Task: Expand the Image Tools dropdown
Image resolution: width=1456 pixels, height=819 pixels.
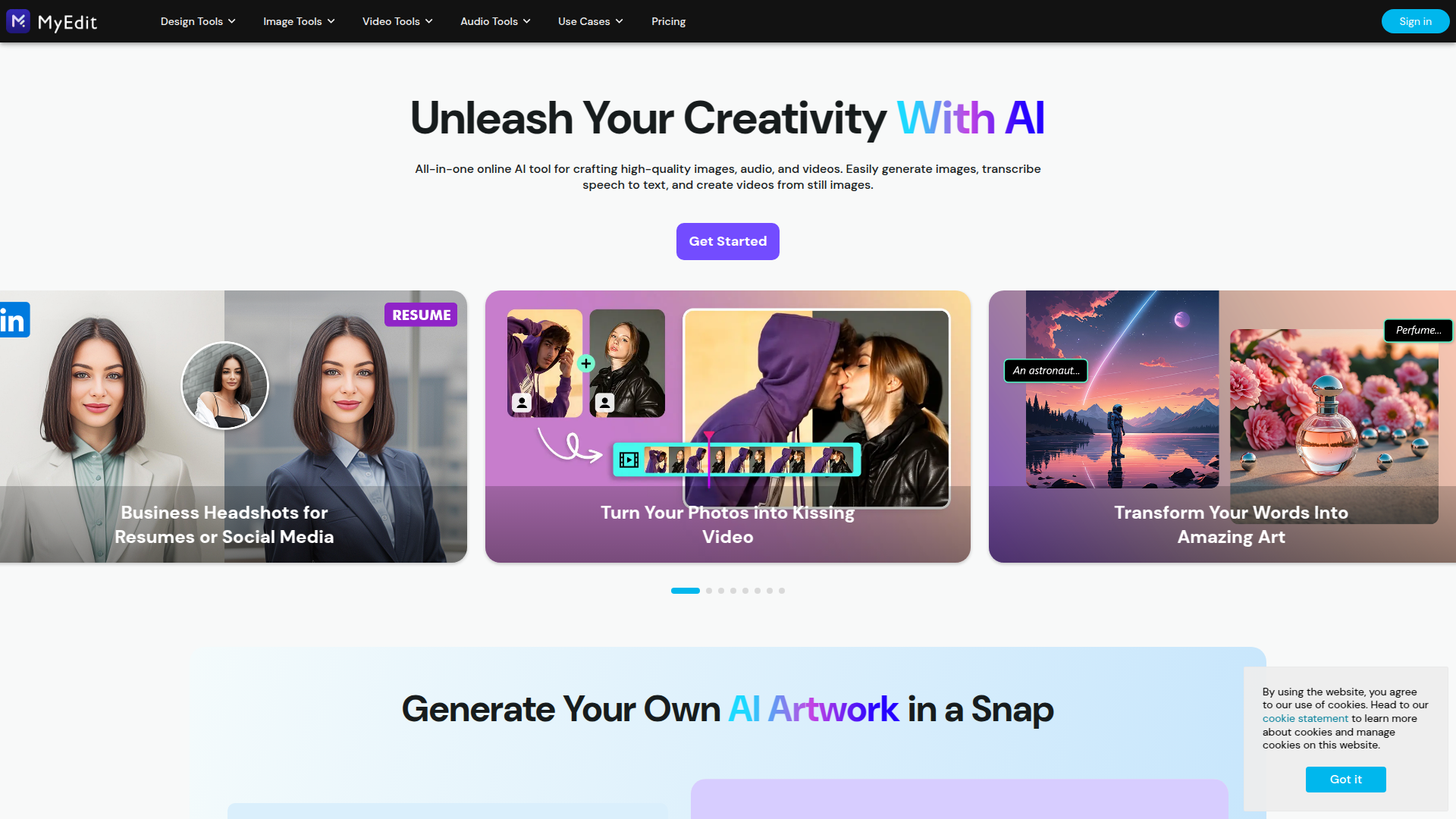Action: (299, 21)
